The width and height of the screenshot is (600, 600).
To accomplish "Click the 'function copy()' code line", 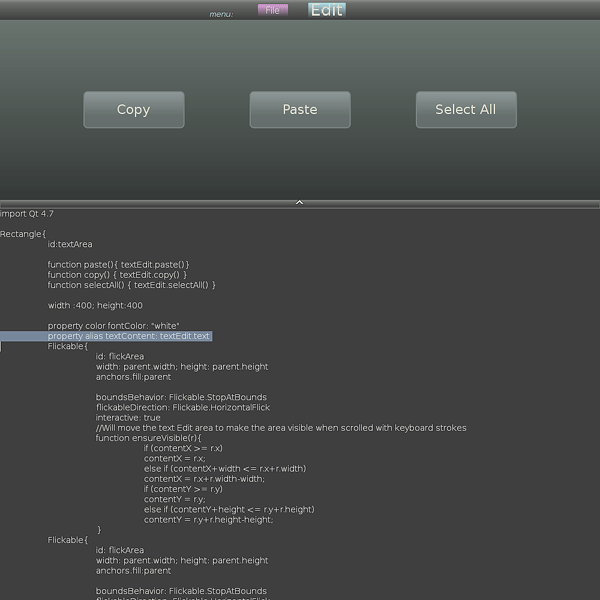I will pos(117,275).
